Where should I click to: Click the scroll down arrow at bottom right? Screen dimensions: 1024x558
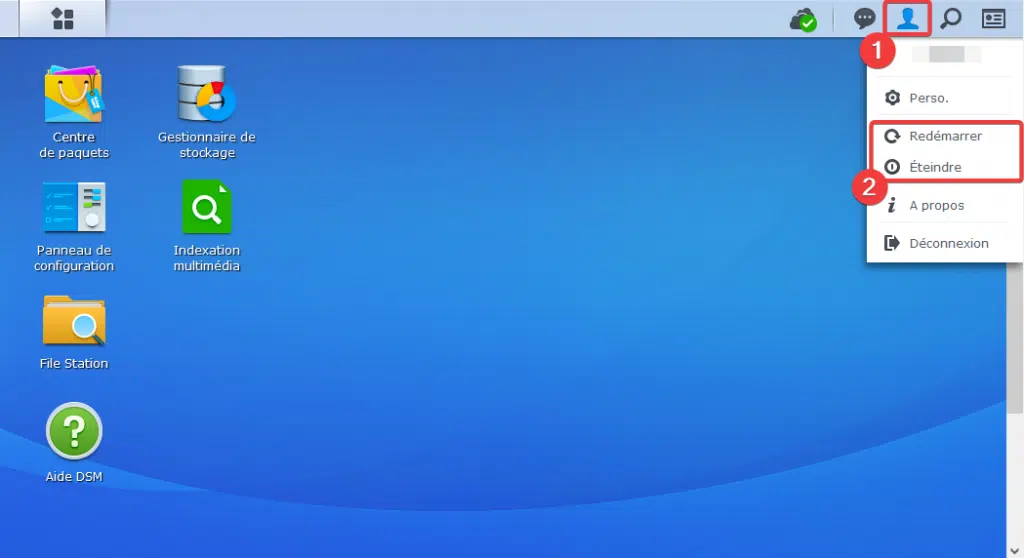point(1014,551)
